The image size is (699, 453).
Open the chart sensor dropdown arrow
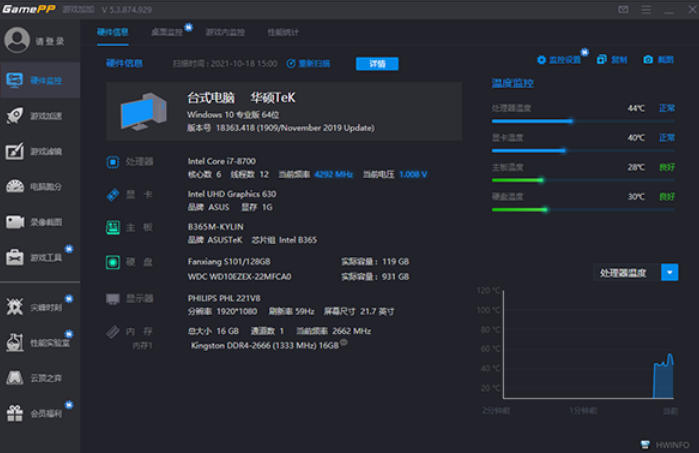coord(670,272)
